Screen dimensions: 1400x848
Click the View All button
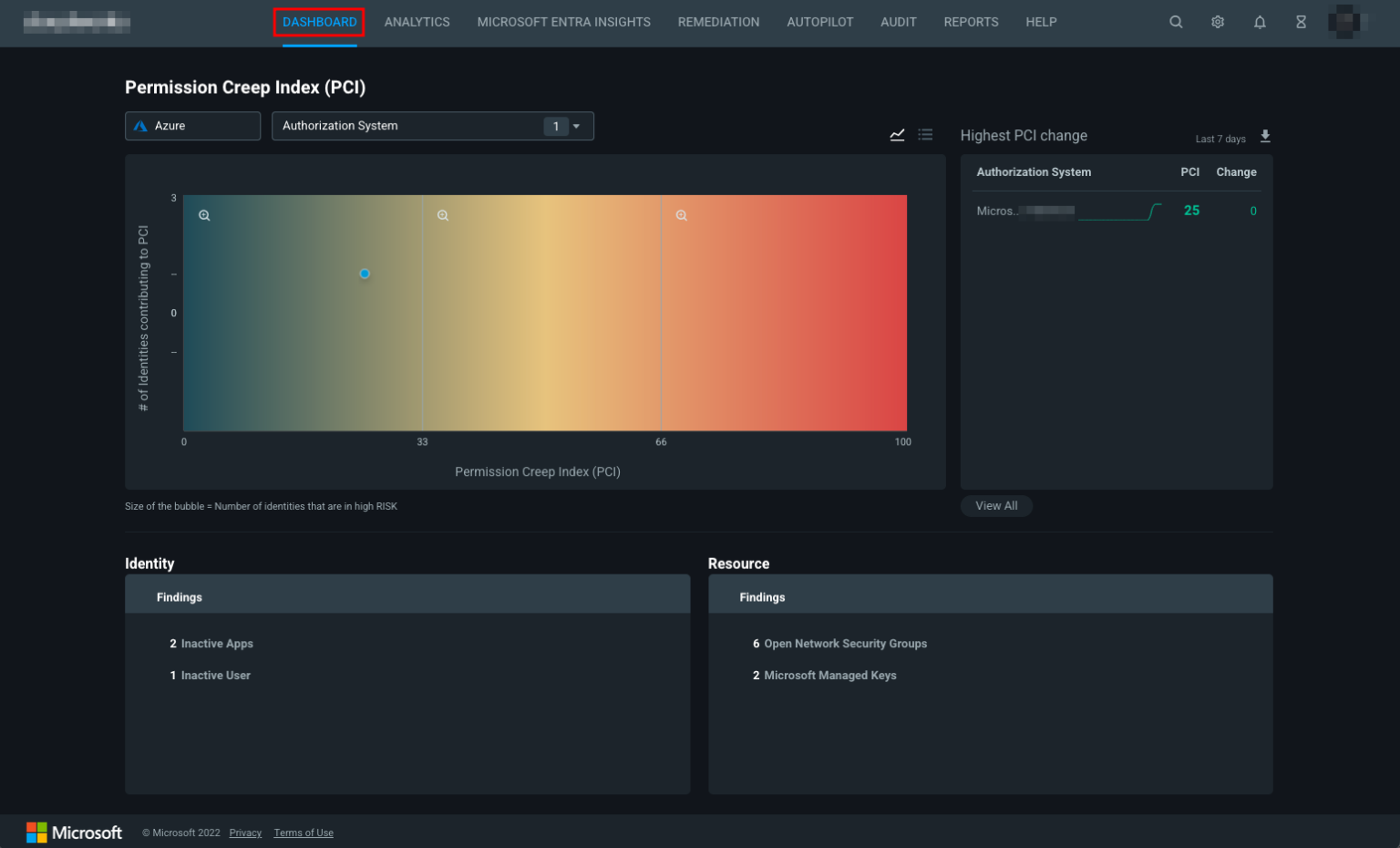996,505
